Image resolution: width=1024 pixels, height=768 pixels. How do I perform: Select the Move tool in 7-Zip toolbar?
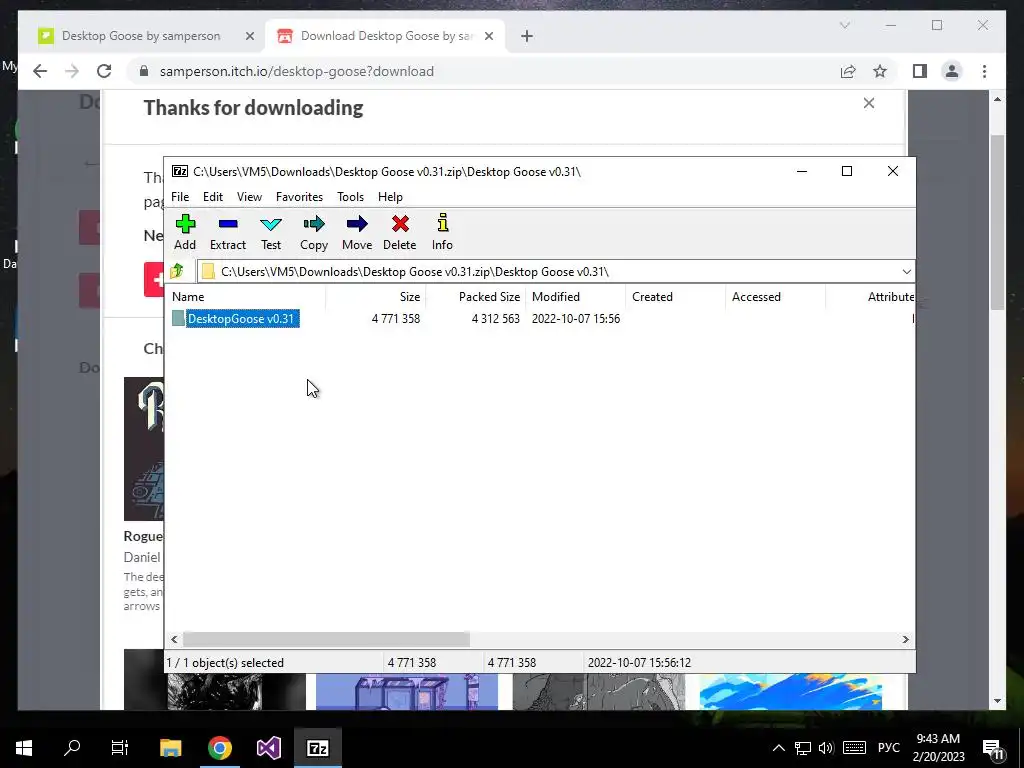pyautogui.click(x=357, y=232)
